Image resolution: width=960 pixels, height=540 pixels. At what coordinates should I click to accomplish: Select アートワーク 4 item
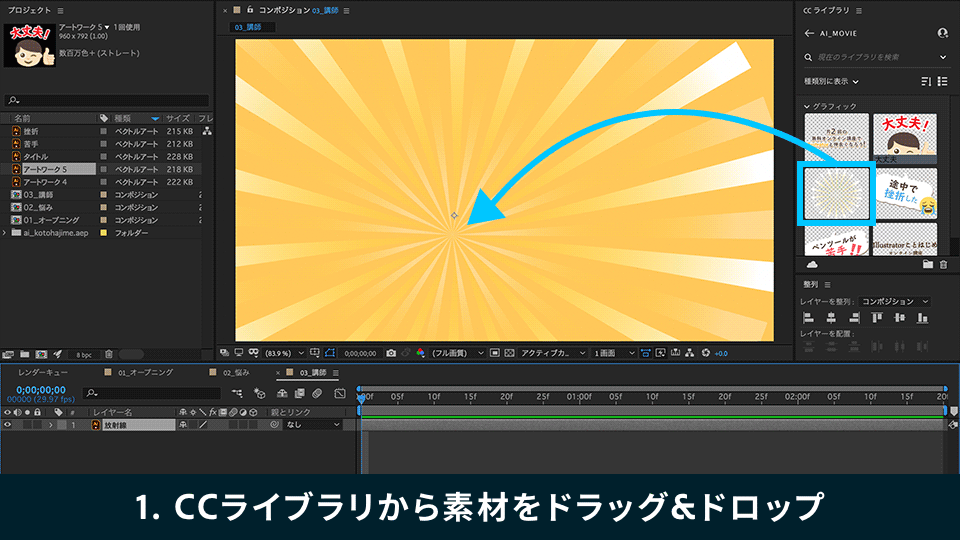pos(45,182)
